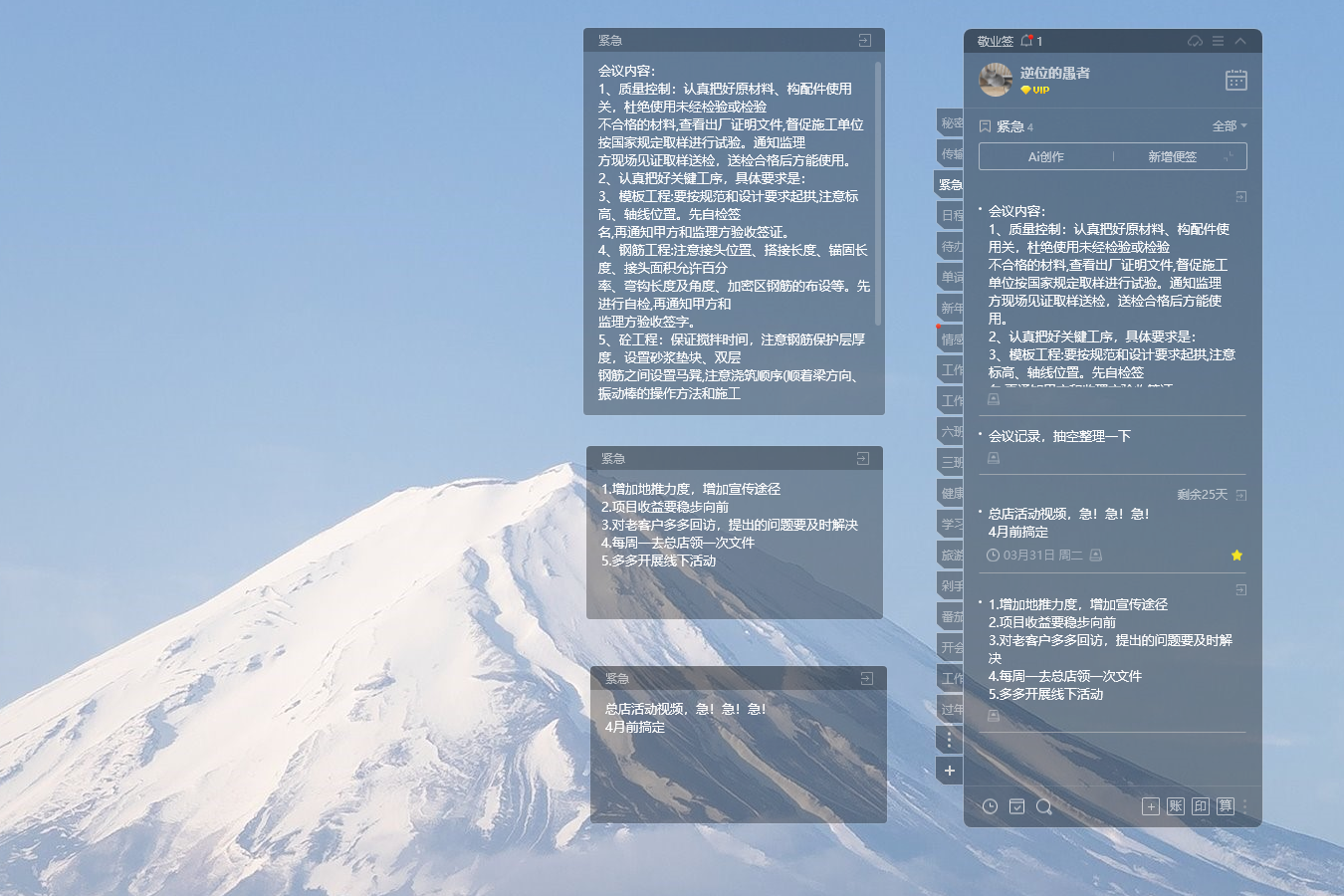
Task: Switch to the 待办 category tab
Action: pyautogui.click(x=949, y=245)
